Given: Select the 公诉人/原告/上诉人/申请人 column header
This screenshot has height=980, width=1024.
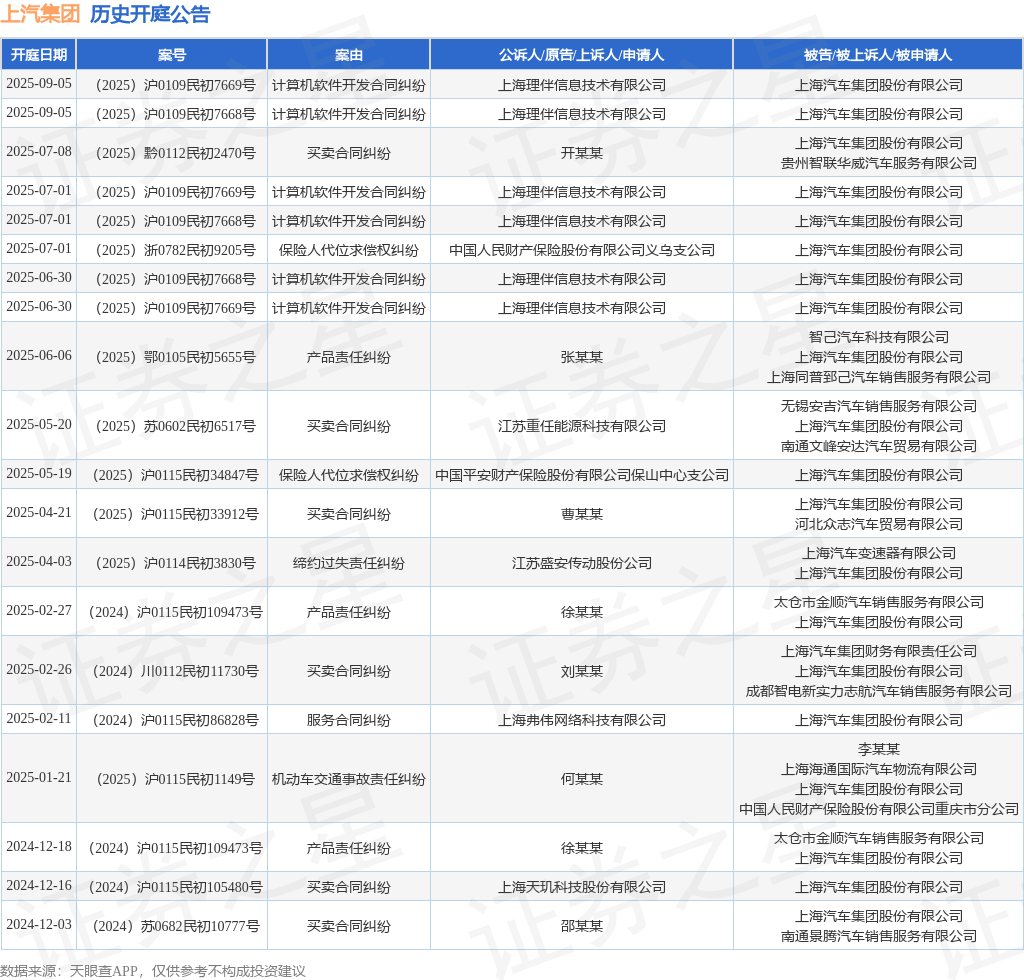Looking at the screenshot, I should [x=581, y=55].
